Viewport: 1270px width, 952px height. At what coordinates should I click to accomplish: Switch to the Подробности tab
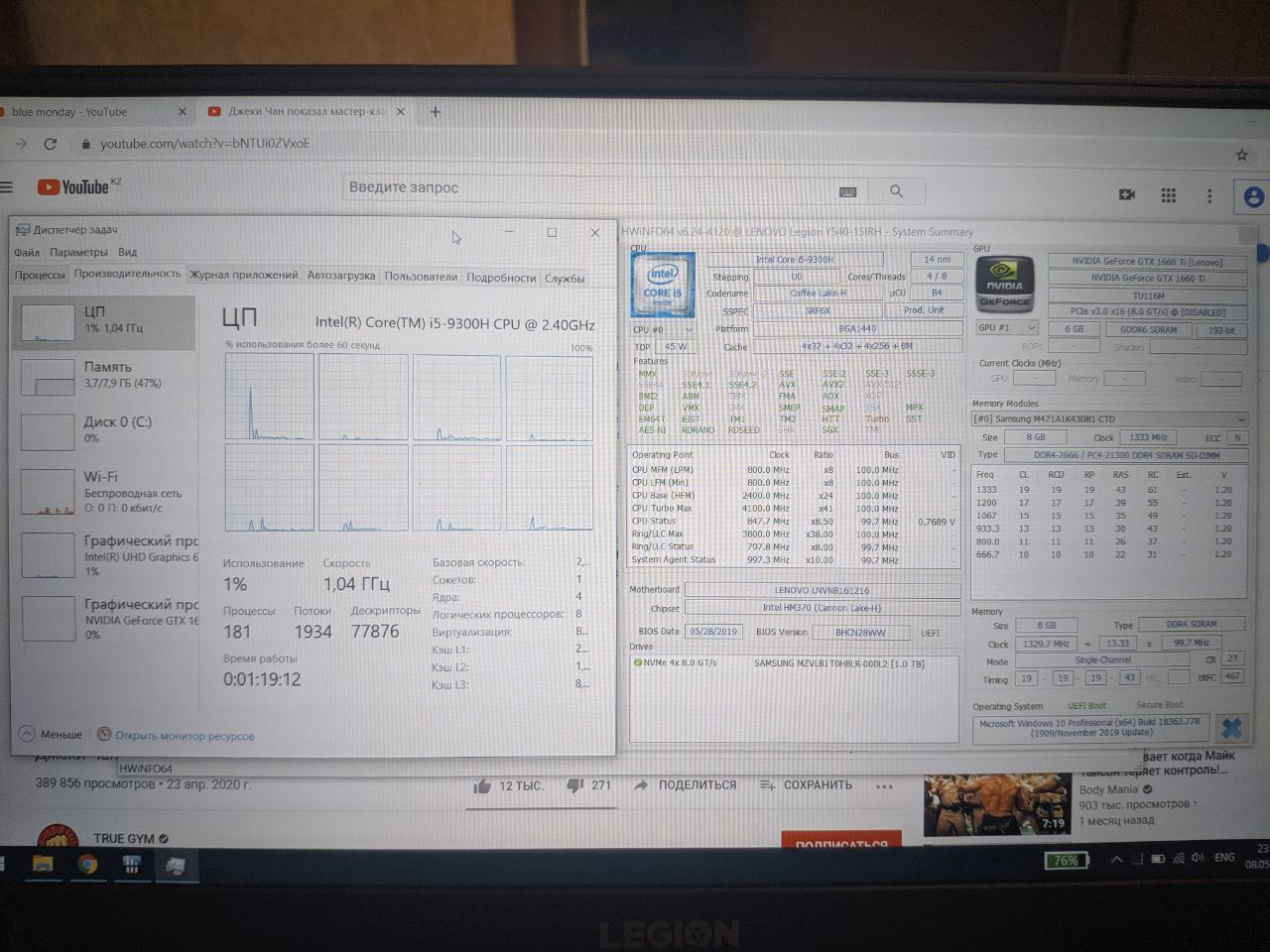click(501, 278)
